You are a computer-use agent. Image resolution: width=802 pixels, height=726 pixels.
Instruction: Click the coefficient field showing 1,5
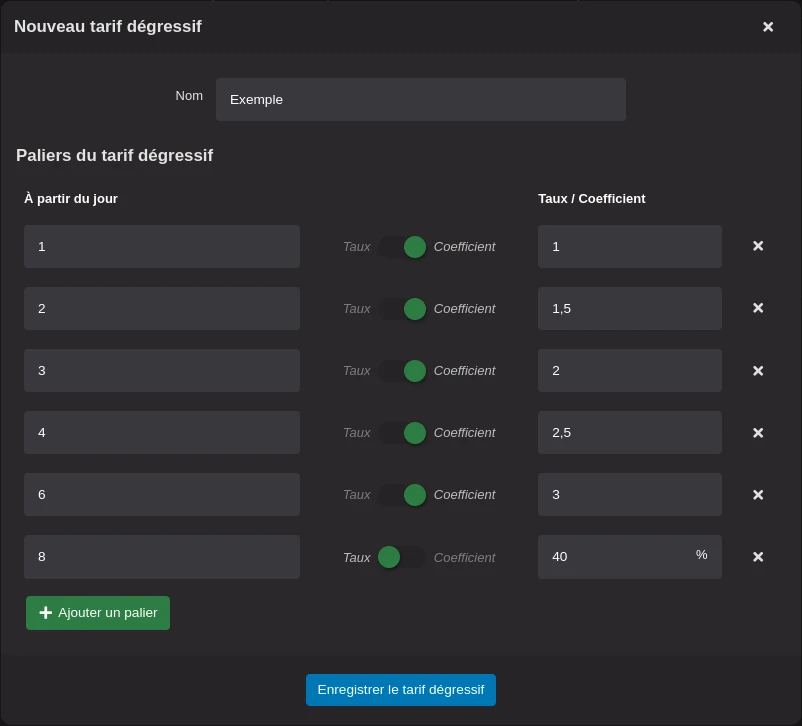(x=629, y=309)
